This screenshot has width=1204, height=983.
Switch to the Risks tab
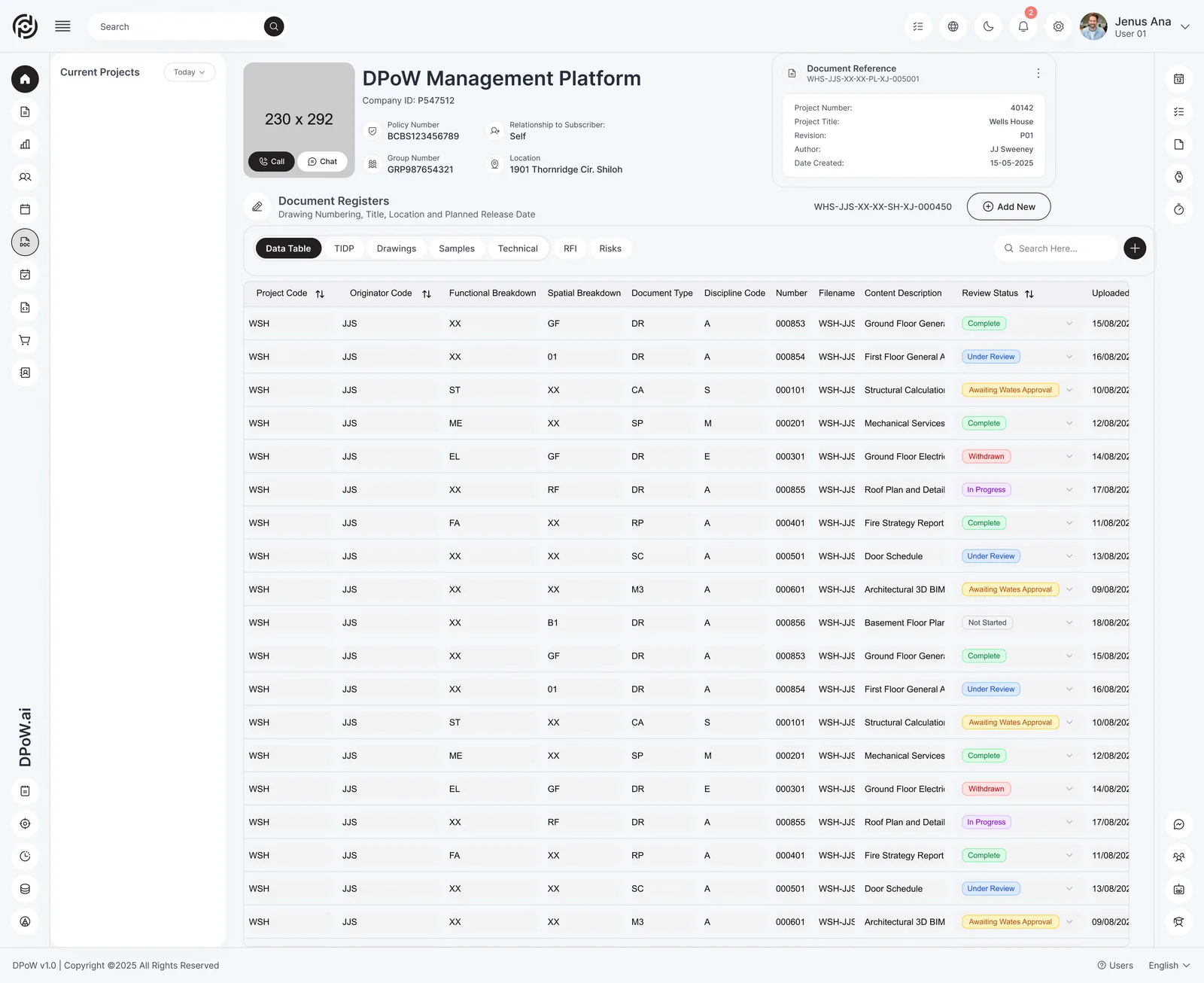610,248
